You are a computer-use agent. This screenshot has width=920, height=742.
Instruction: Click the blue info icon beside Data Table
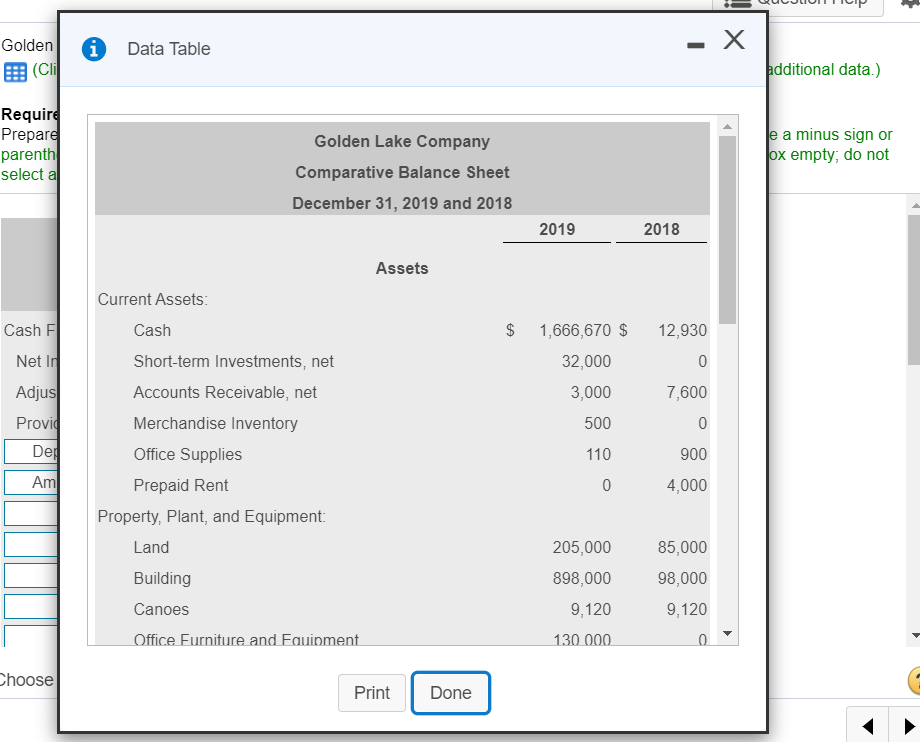94,49
